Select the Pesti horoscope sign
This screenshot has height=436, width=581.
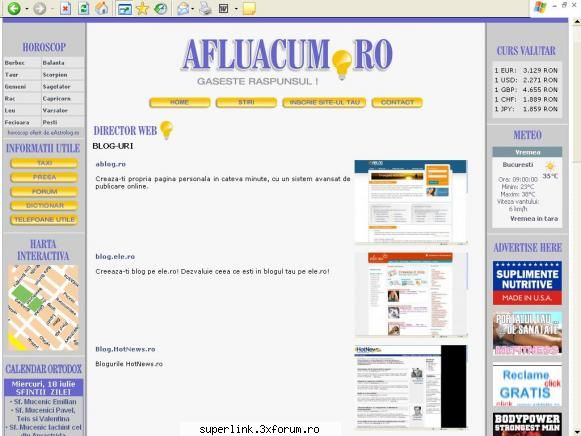50,122
